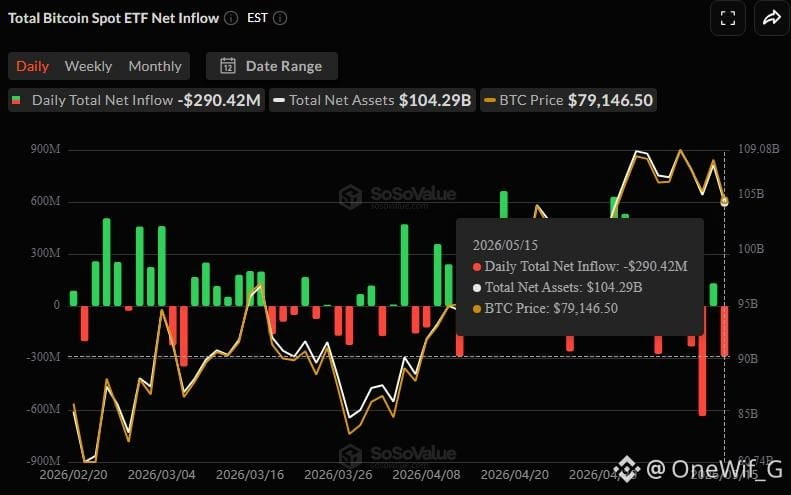Click the 109.08B right axis label

pos(758,149)
